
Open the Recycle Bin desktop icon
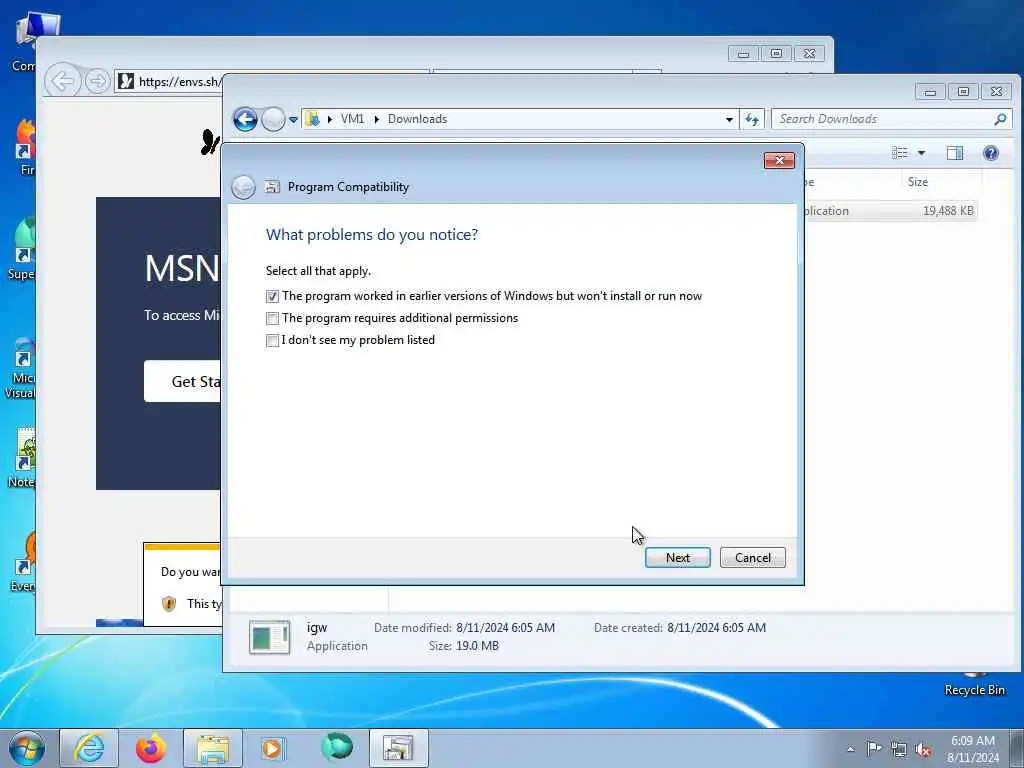(x=974, y=682)
